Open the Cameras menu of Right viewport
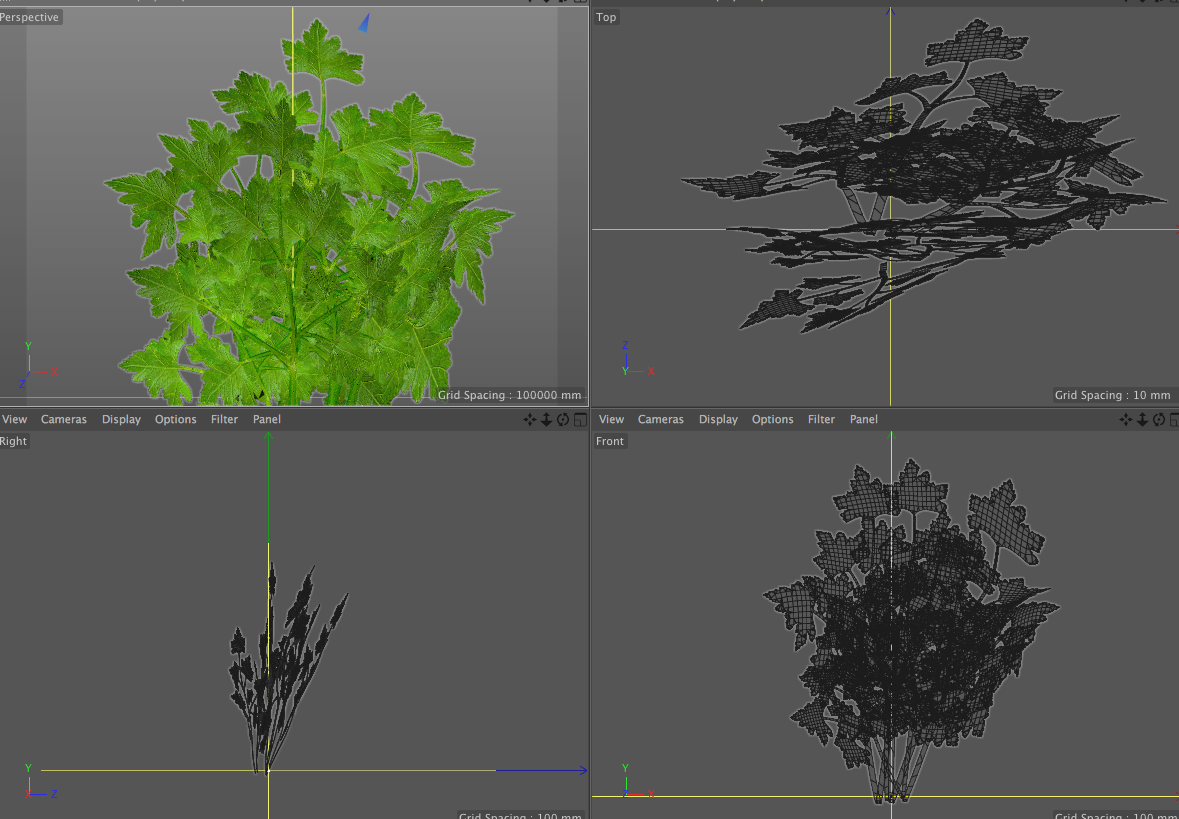 pyautogui.click(x=64, y=420)
